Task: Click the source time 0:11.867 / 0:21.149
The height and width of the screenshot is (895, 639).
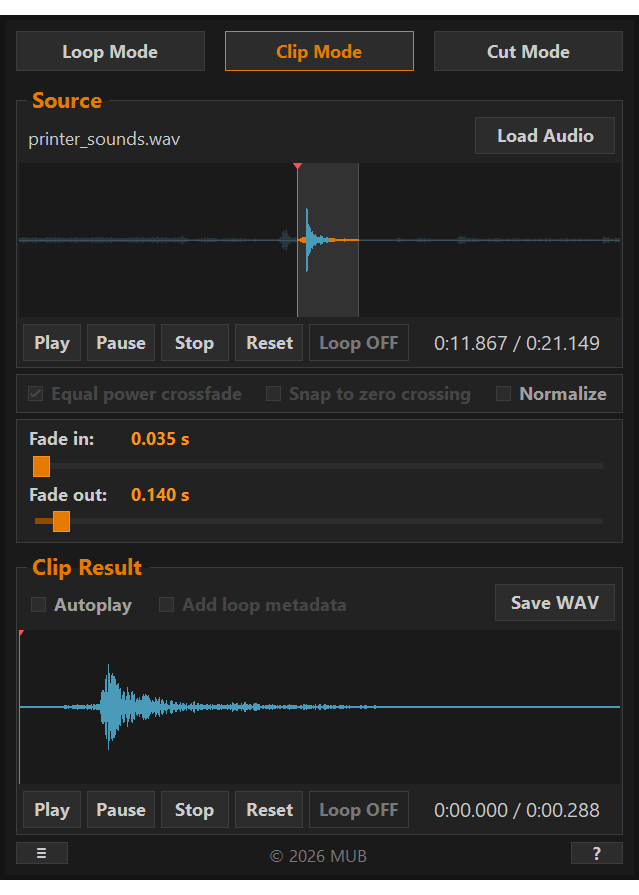Action: (x=517, y=343)
